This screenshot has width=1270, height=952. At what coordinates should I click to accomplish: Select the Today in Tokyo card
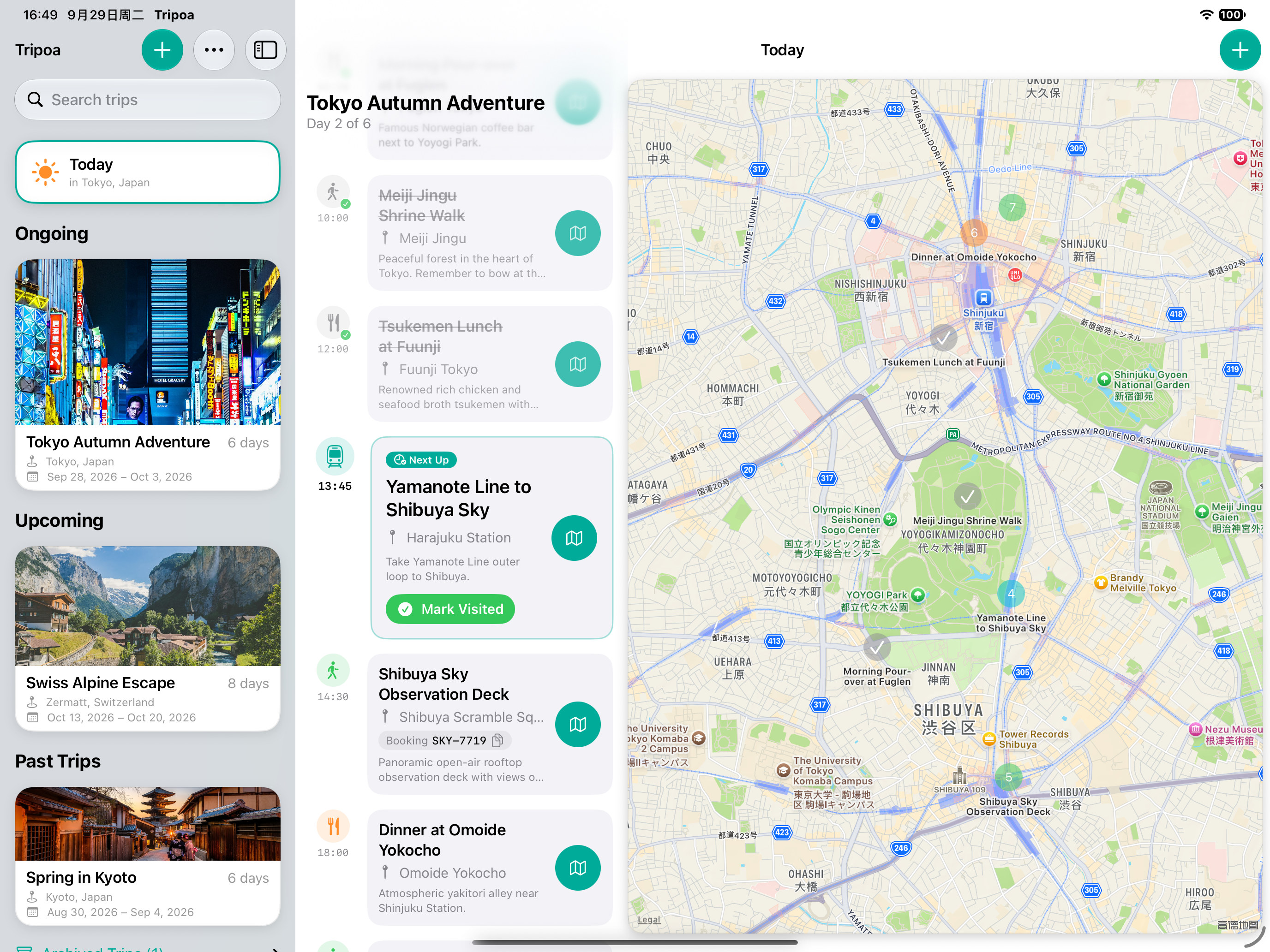148,172
